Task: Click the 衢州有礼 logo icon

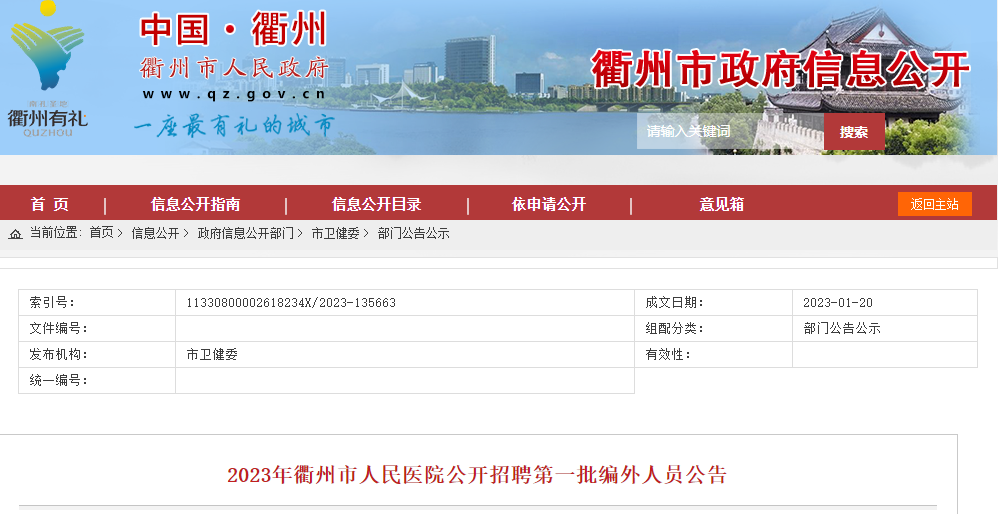Action: point(48,69)
